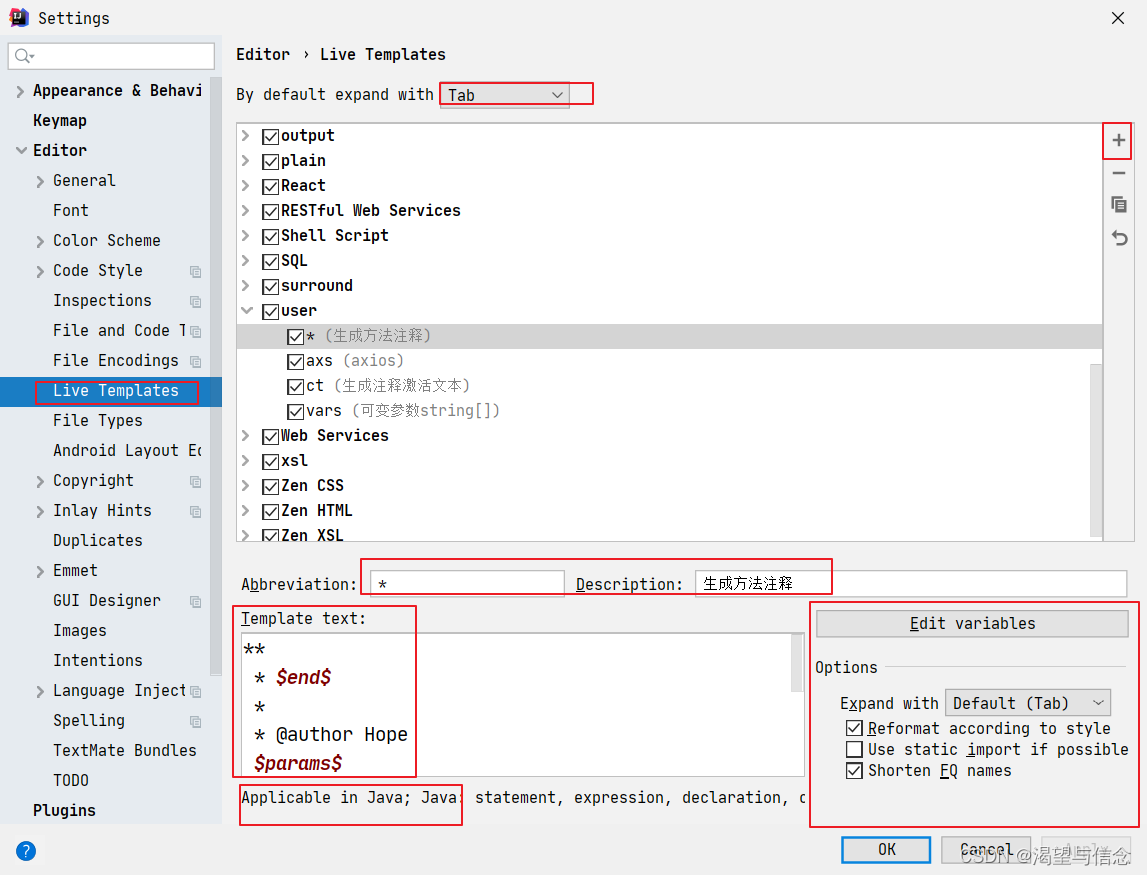Expand the surround template group
Image resolution: width=1147 pixels, height=875 pixels.
[247, 285]
